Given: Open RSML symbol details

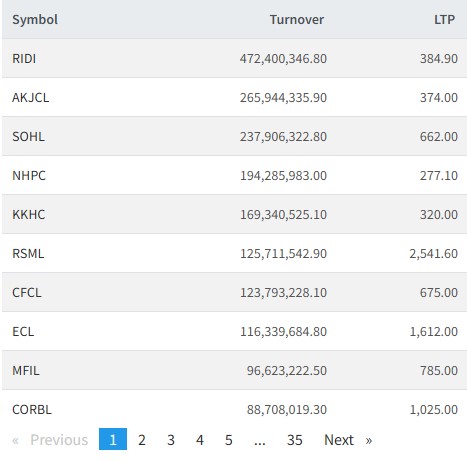Looking at the screenshot, I should click(x=28, y=253).
